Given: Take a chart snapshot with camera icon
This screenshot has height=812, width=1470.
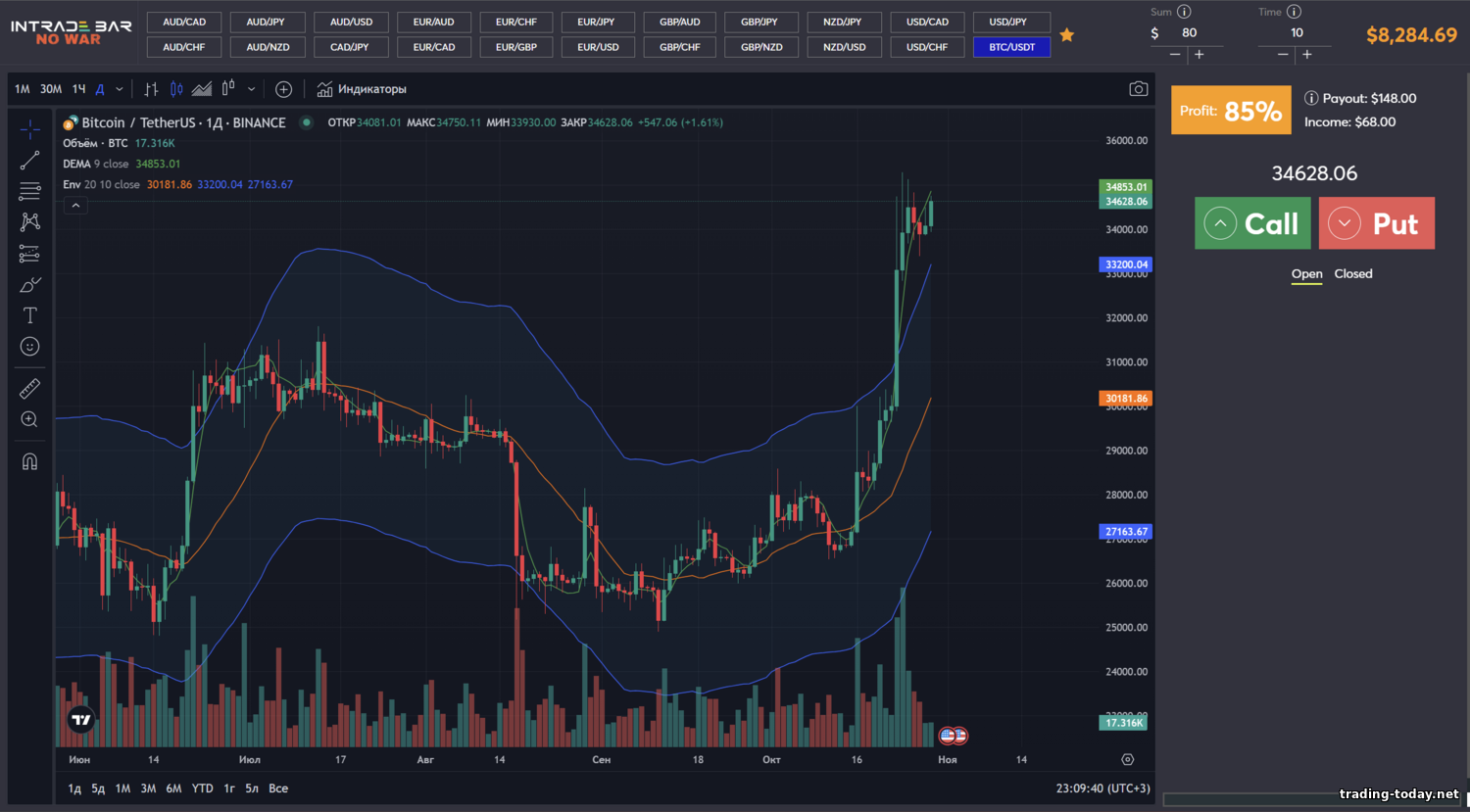Looking at the screenshot, I should (x=1138, y=89).
